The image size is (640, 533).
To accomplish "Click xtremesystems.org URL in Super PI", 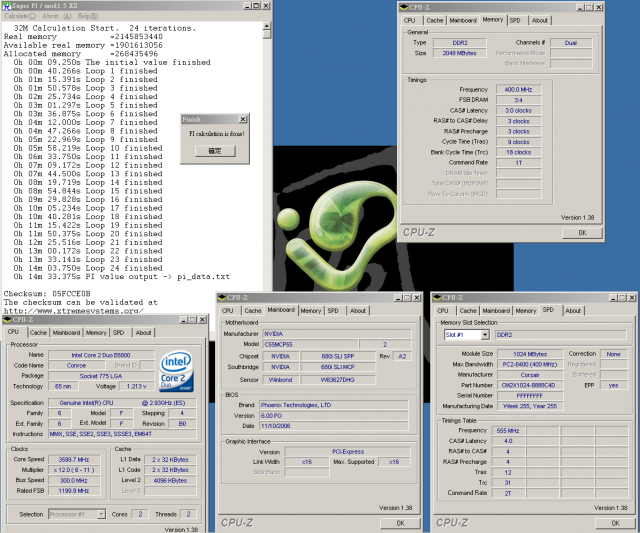I will 74,311.
